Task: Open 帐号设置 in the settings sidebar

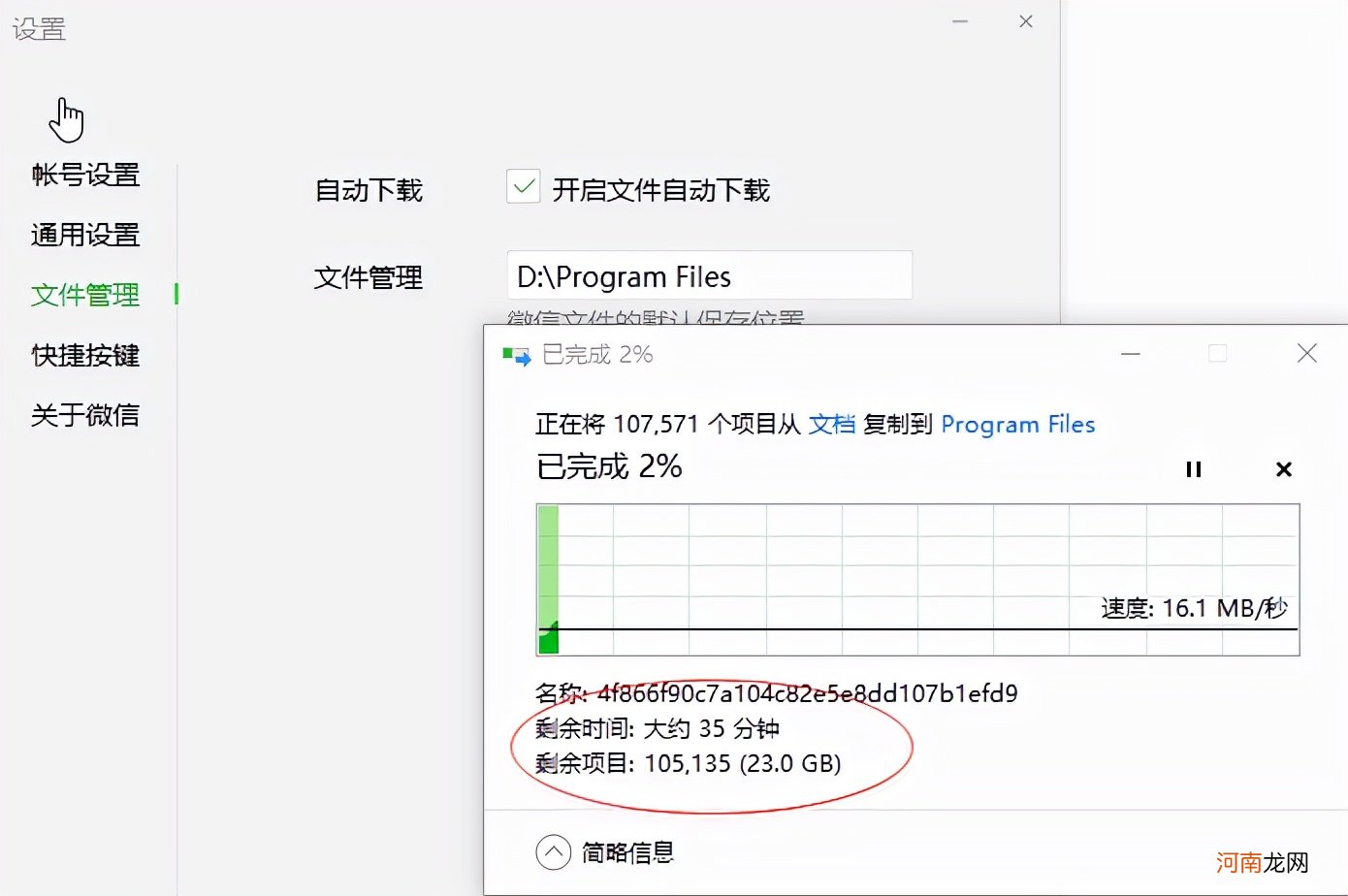Action: [85, 175]
